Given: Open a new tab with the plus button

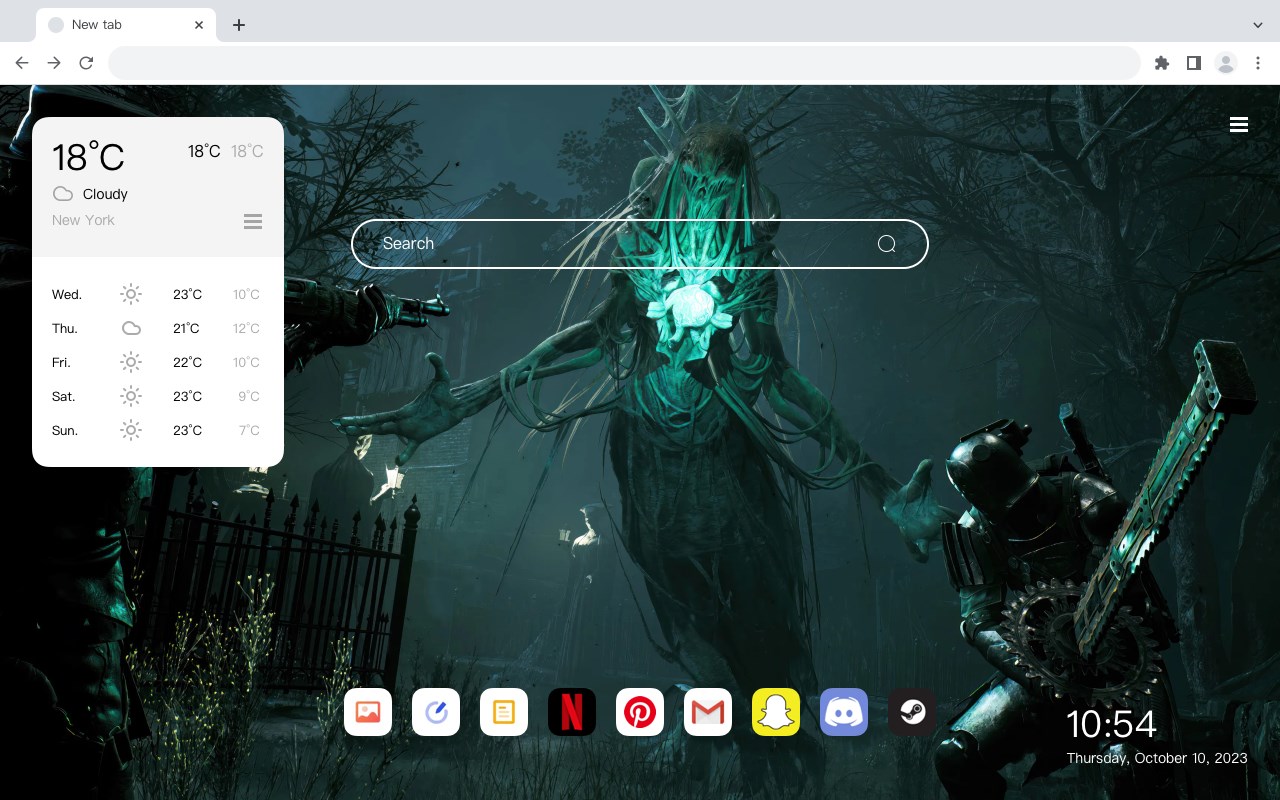Looking at the screenshot, I should pyautogui.click(x=239, y=24).
